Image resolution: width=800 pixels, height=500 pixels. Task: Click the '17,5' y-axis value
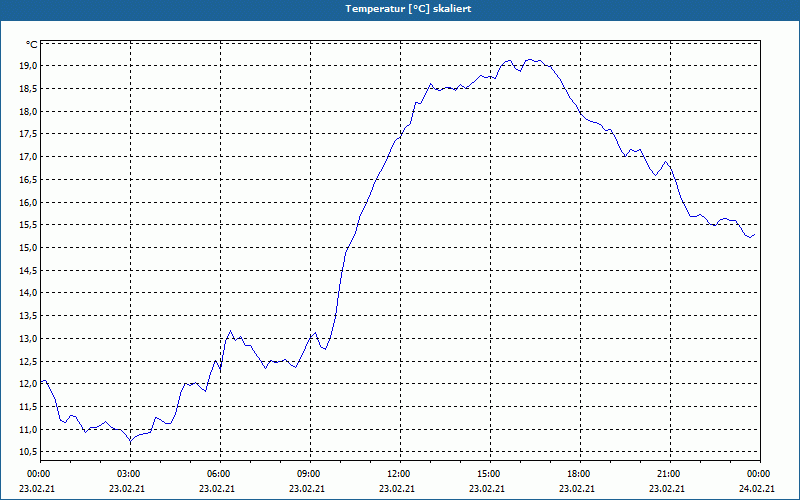pos(29,134)
